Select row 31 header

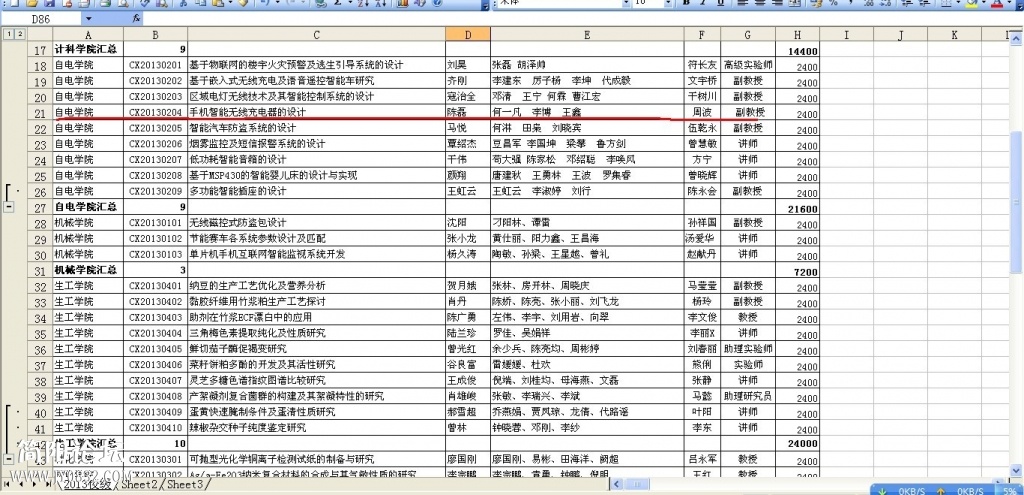(x=40, y=270)
